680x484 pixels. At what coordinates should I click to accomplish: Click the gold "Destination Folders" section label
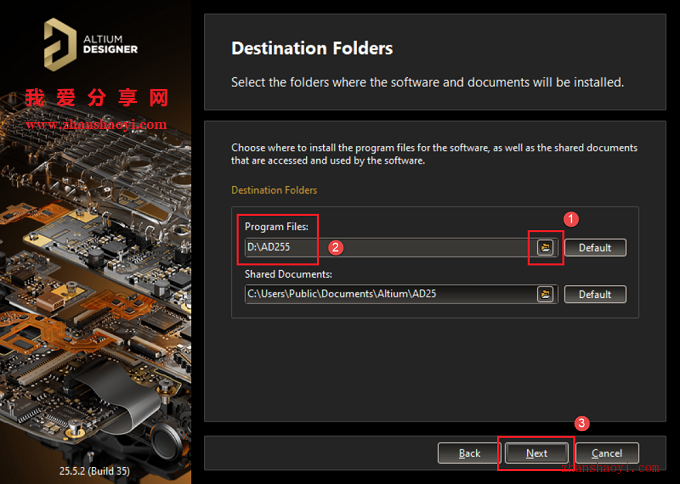274,190
